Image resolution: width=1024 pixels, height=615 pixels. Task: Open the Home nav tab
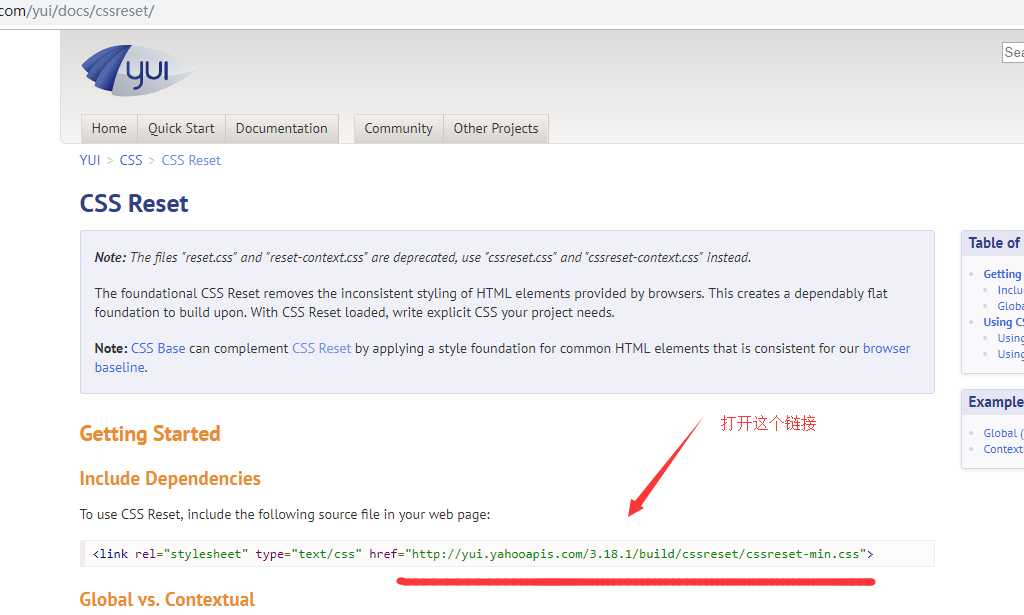(x=109, y=129)
